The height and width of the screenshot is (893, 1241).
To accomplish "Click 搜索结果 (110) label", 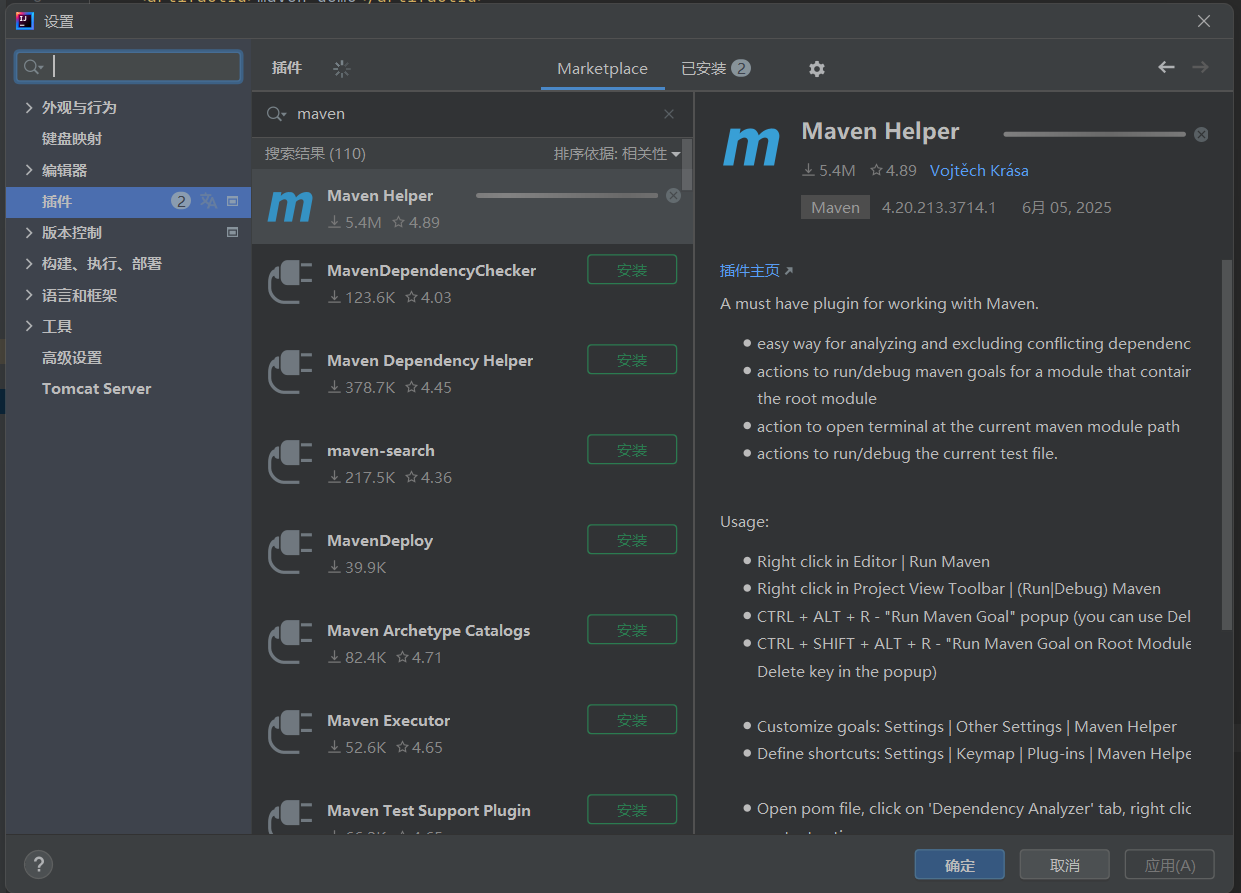I will (x=315, y=154).
